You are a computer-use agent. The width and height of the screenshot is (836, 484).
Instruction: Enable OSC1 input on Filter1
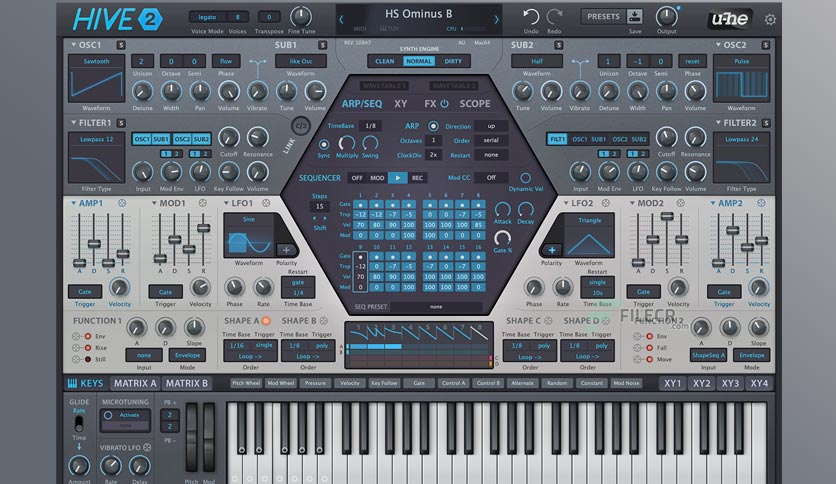pos(142,139)
